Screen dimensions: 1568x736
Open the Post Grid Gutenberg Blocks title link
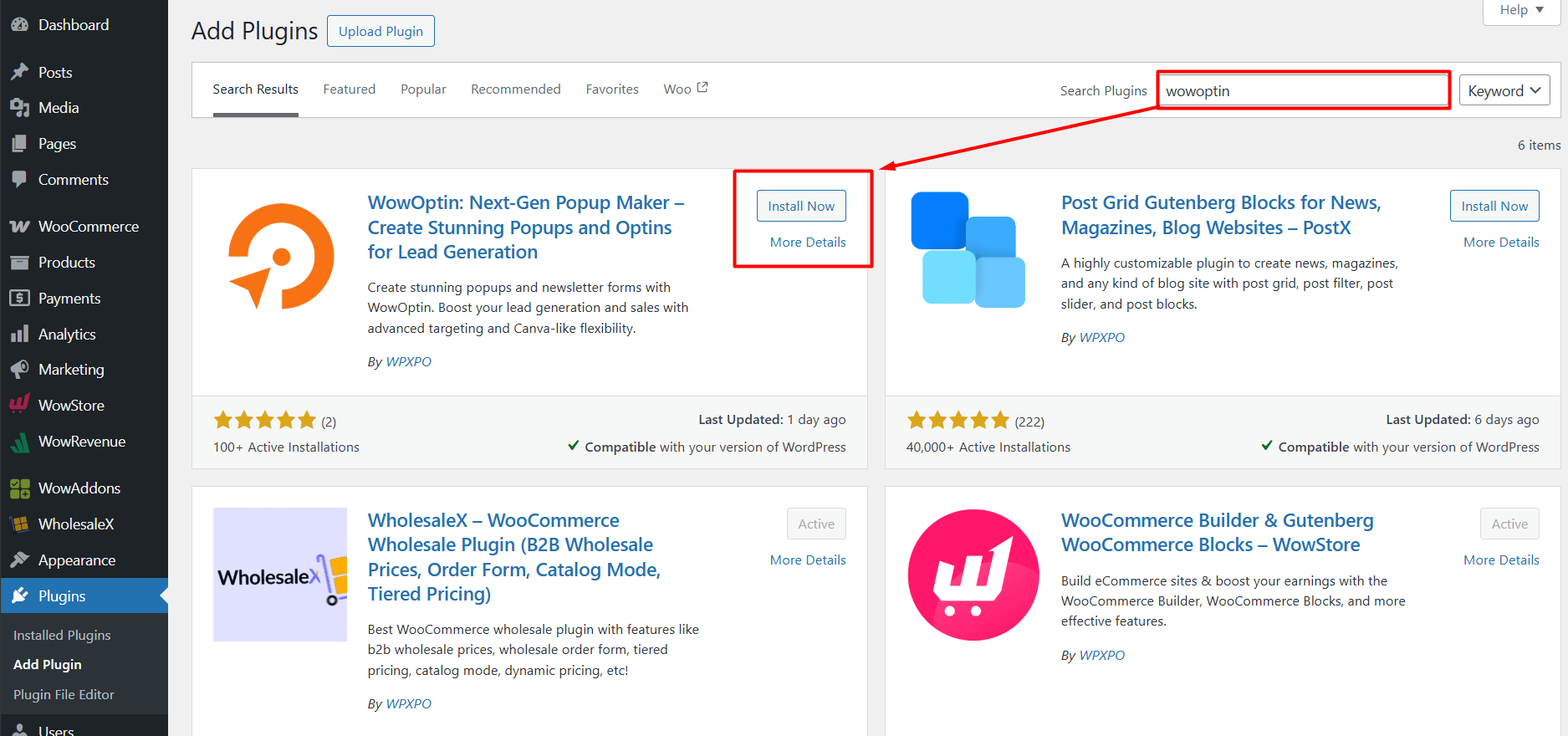pos(1221,215)
